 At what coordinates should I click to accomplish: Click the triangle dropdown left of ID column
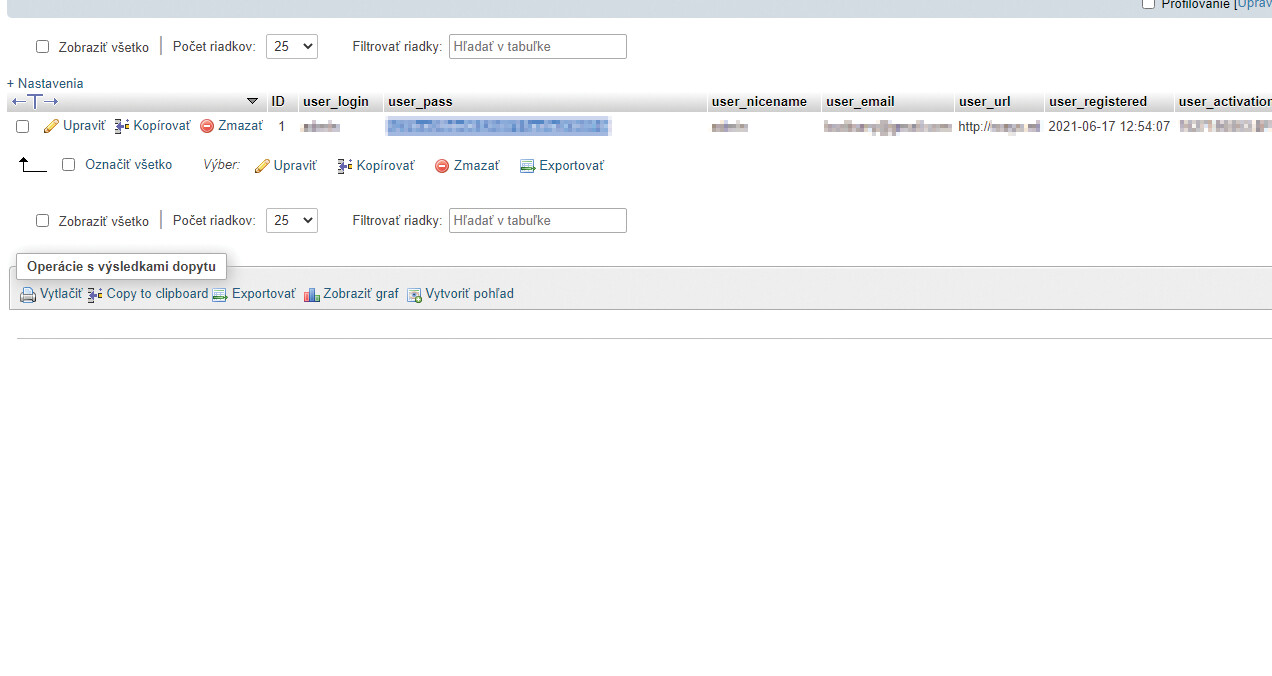pyautogui.click(x=252, y=101)
